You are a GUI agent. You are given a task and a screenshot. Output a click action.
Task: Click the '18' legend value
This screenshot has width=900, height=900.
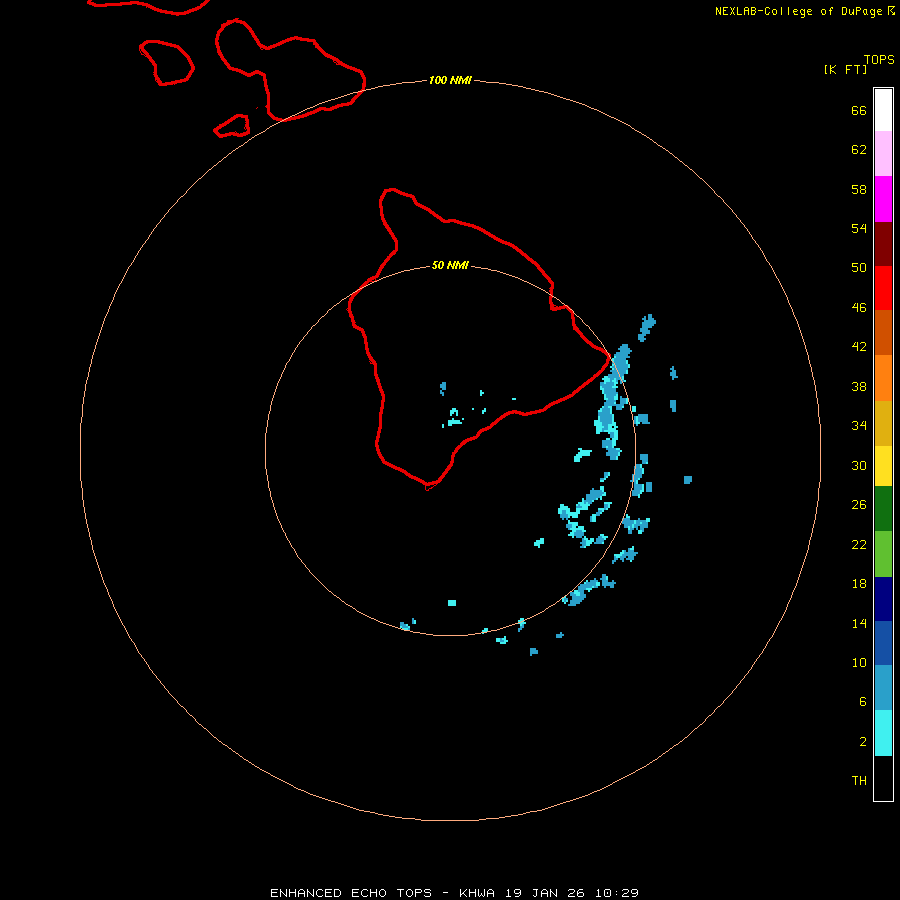pyautogui.click(x=859, y=584)
